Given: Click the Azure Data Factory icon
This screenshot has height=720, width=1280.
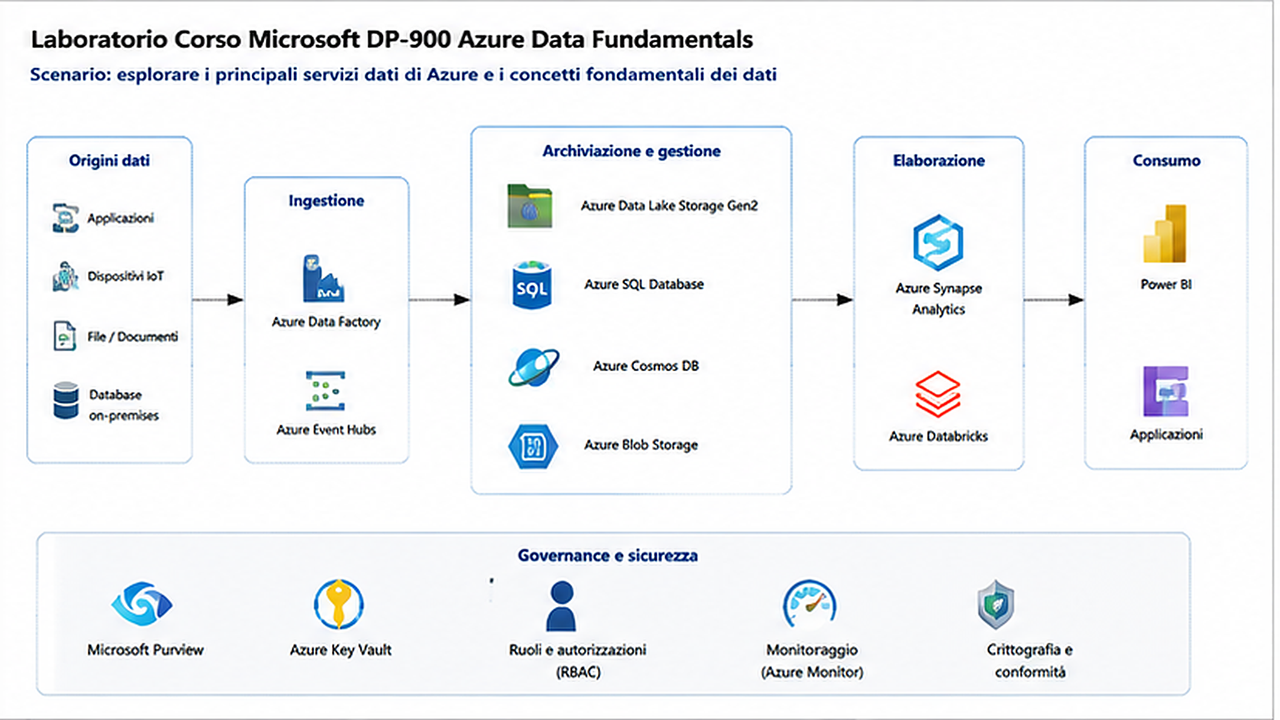Looking at the screenshot, I should (x=325, y=279).
